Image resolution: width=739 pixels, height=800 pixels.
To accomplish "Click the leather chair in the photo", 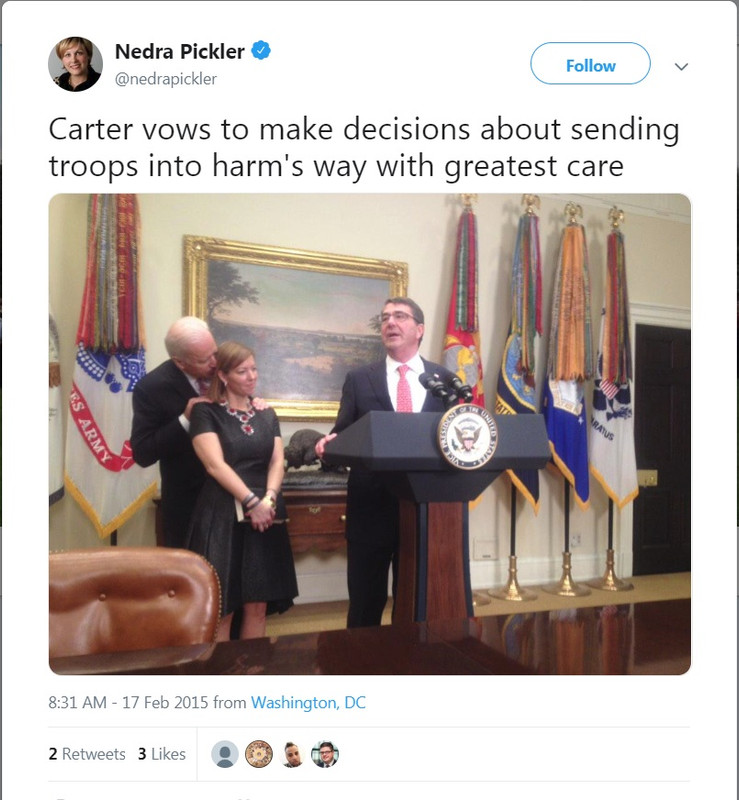I will click(135, 603).
